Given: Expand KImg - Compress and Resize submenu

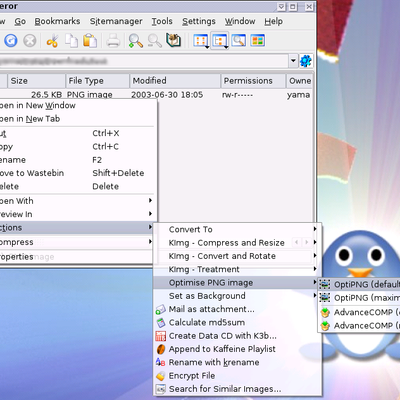Looking at the screenshot, I should [237, 243].
